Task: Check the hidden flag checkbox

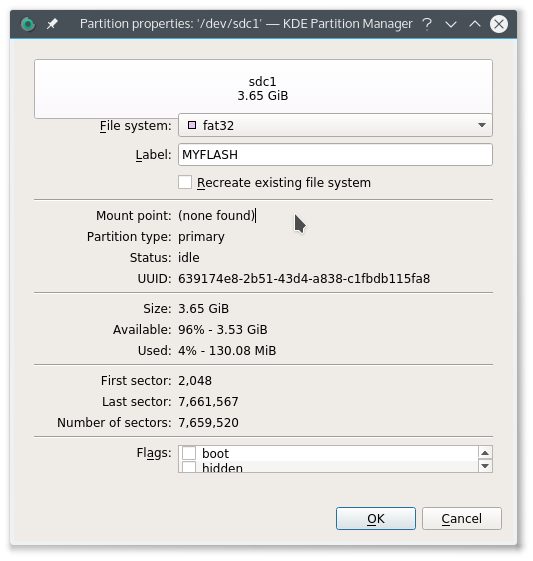Action: (x=189, y=467)
